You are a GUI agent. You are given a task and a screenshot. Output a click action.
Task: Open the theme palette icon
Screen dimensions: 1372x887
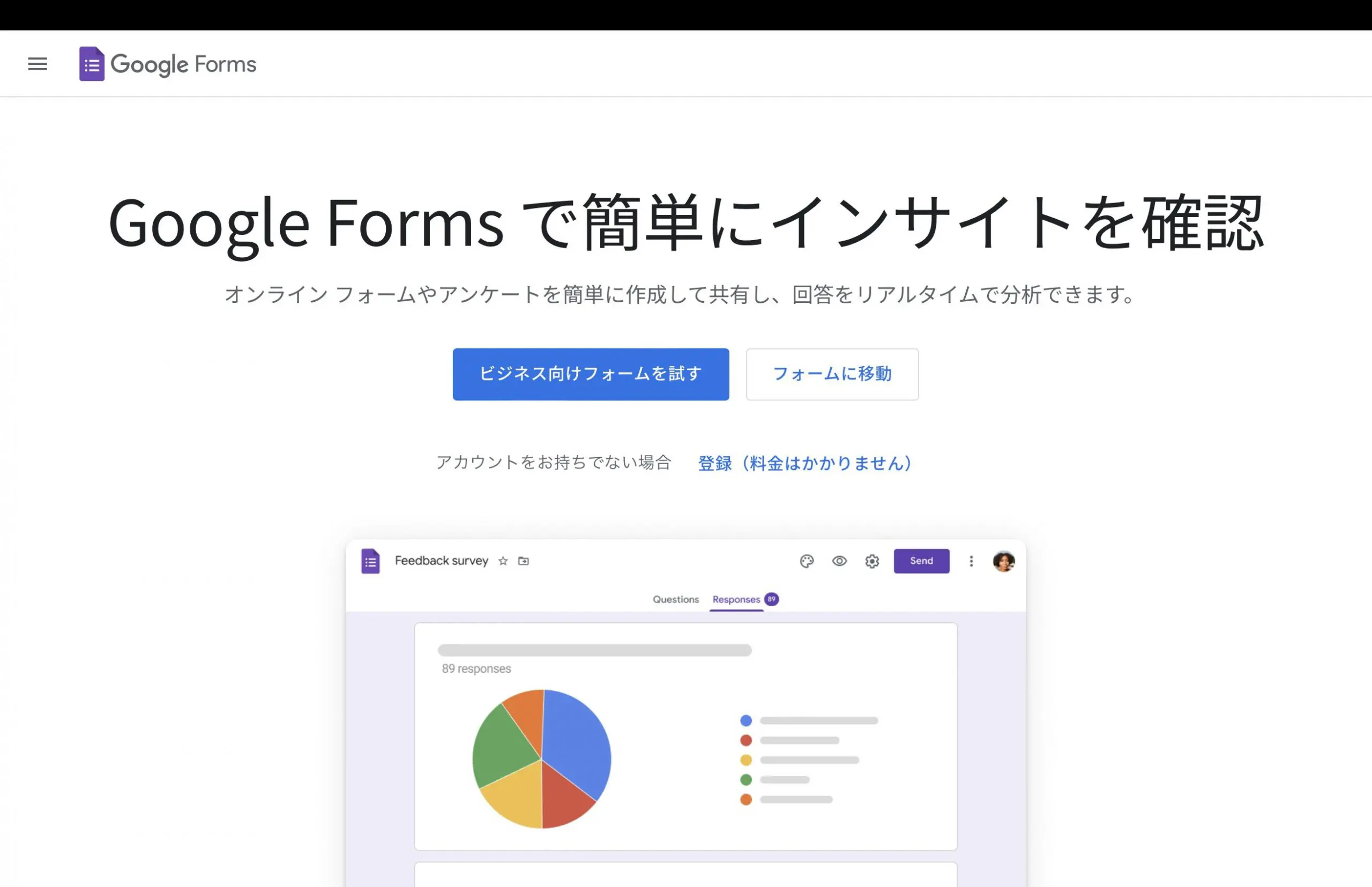[x=807, y=561]
